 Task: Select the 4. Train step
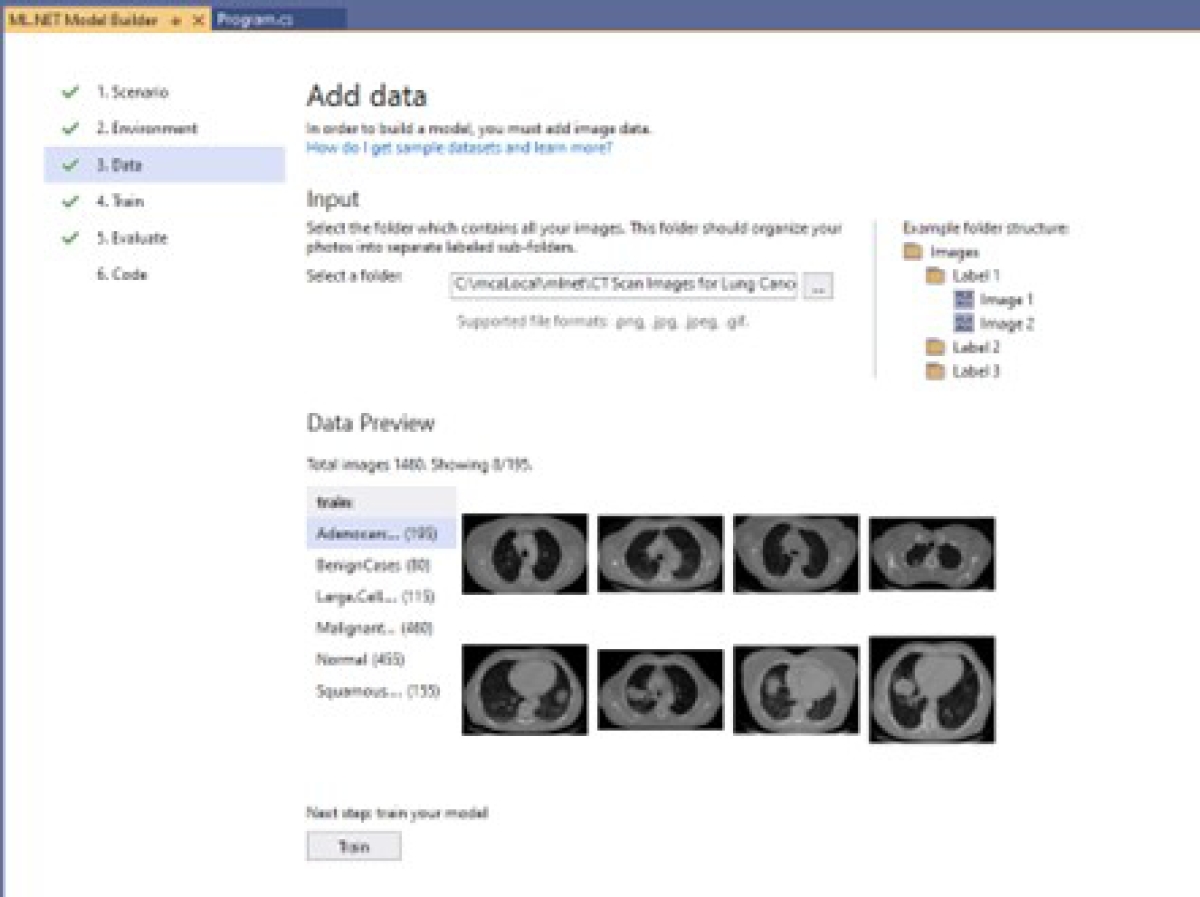click(120, 201)
